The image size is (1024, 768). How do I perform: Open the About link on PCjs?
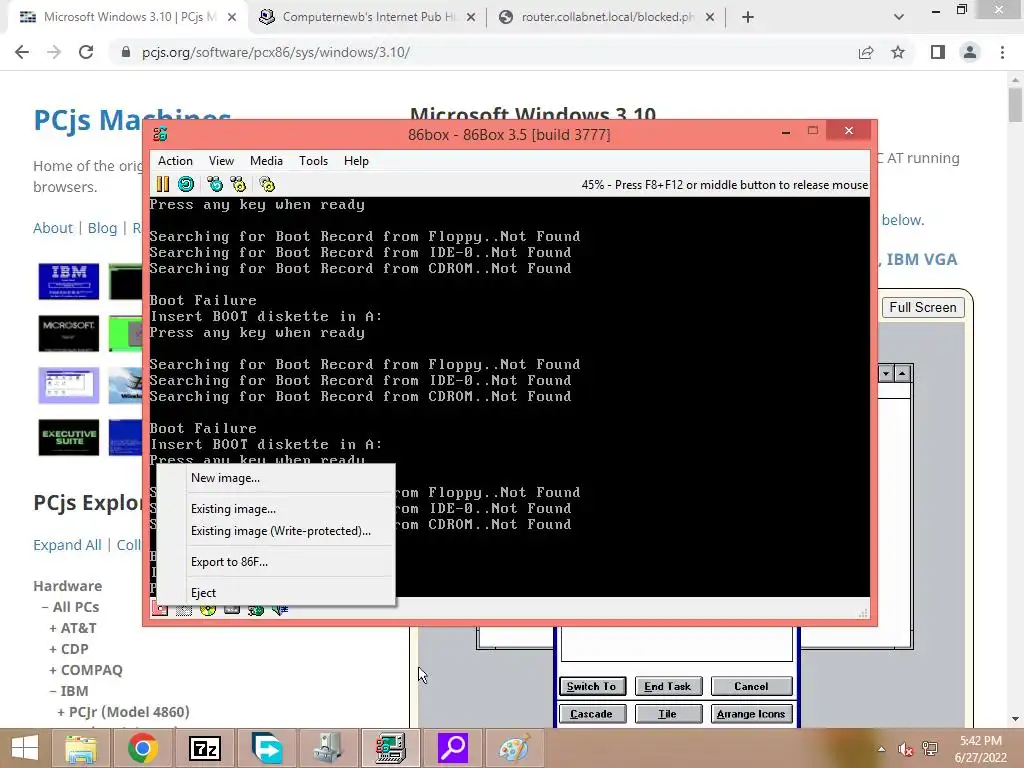pos(53,228)
